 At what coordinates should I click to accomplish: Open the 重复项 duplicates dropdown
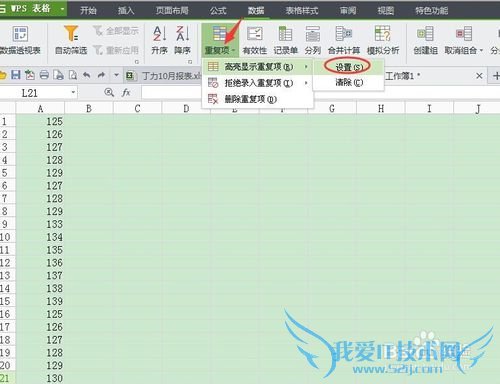pos(220,40)
